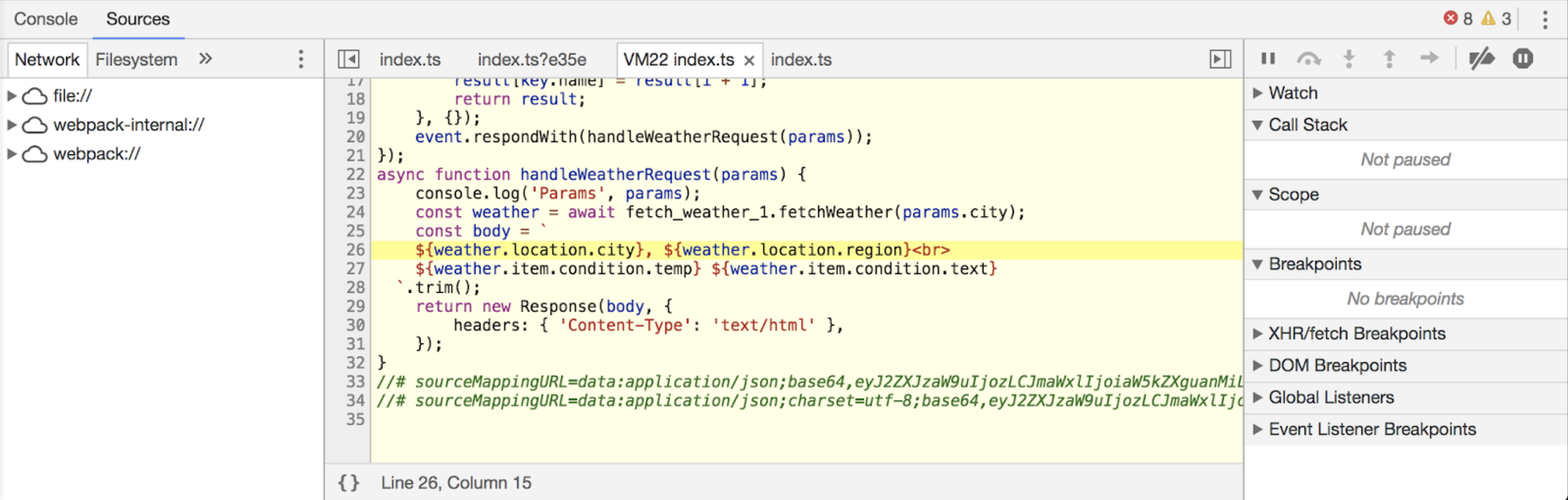Click Step out of current function icon
This screenshot has height=500, width=1568.
coord(1389,58)
